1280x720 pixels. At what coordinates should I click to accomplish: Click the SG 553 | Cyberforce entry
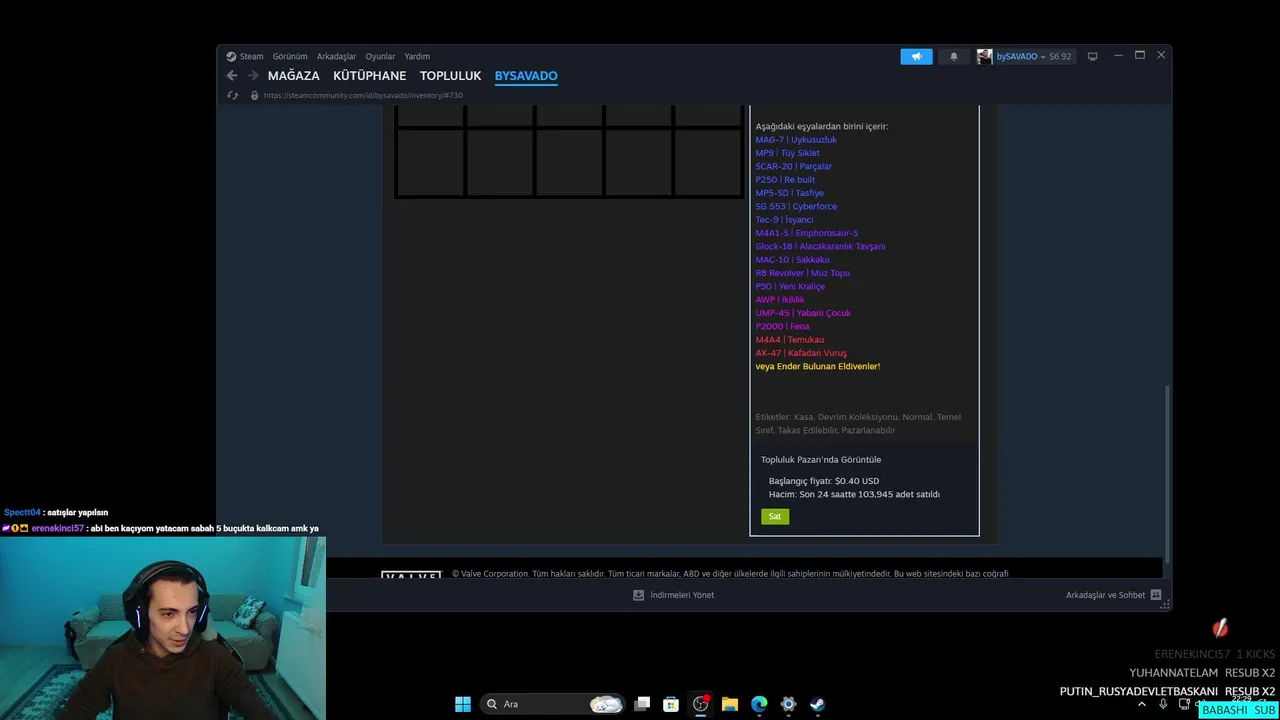pos(796,206)
